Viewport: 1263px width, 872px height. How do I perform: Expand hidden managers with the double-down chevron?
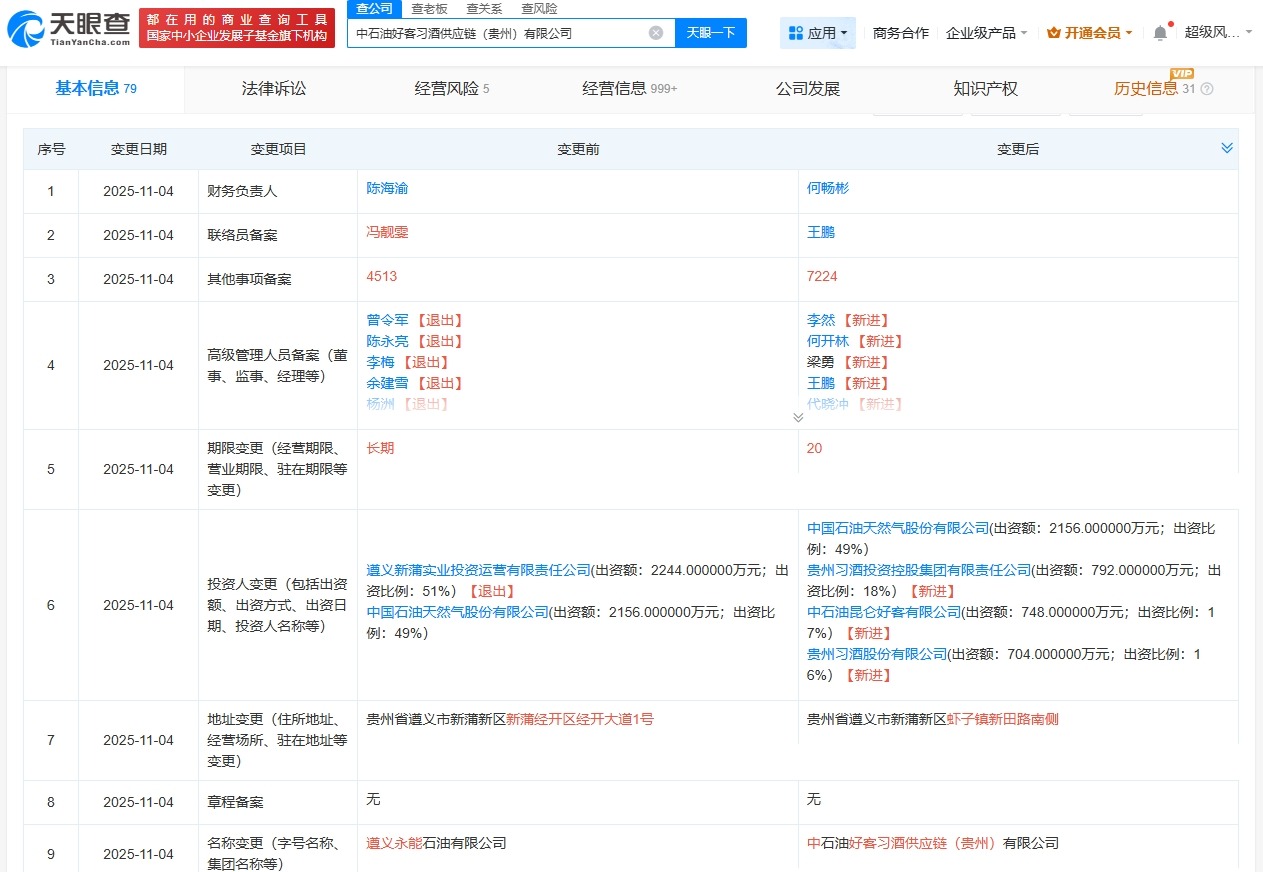pos(799,417)
